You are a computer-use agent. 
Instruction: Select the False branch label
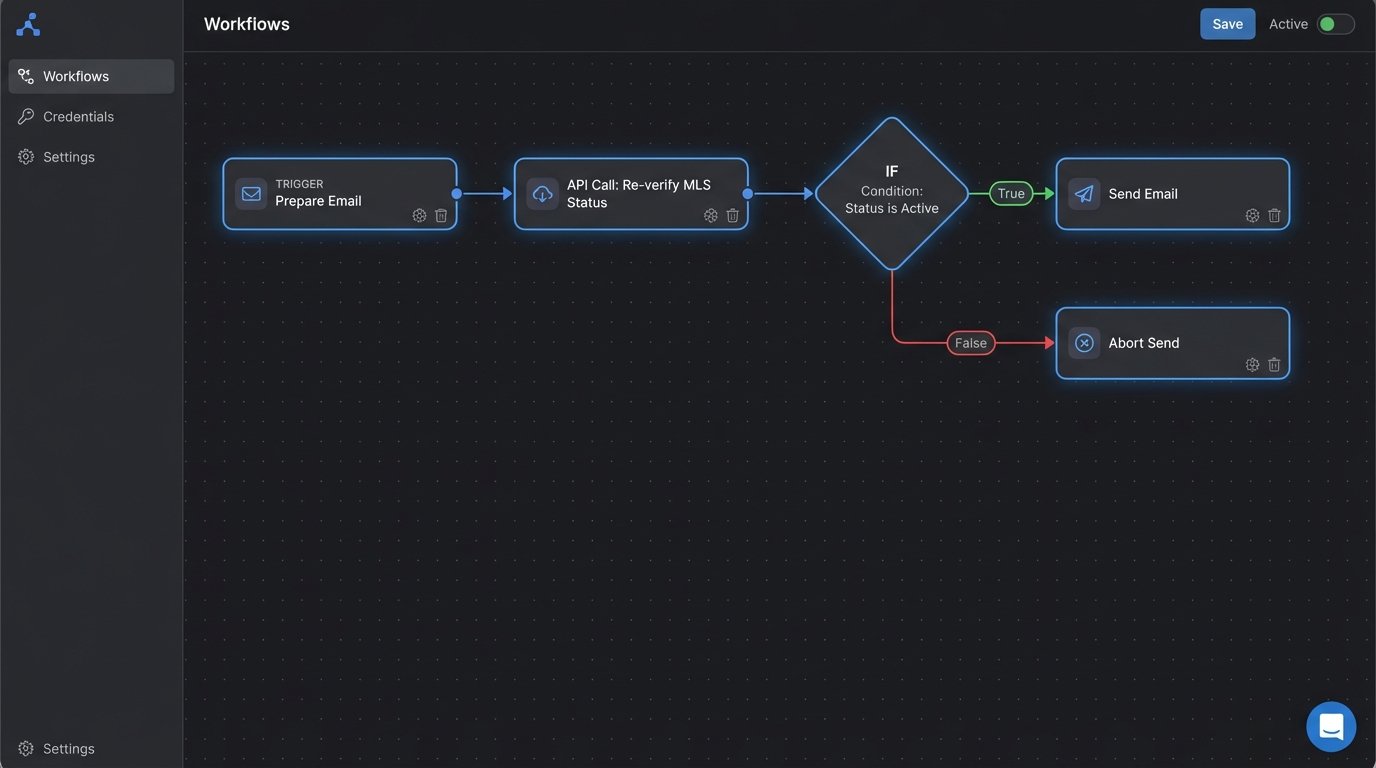coord(970,343)
